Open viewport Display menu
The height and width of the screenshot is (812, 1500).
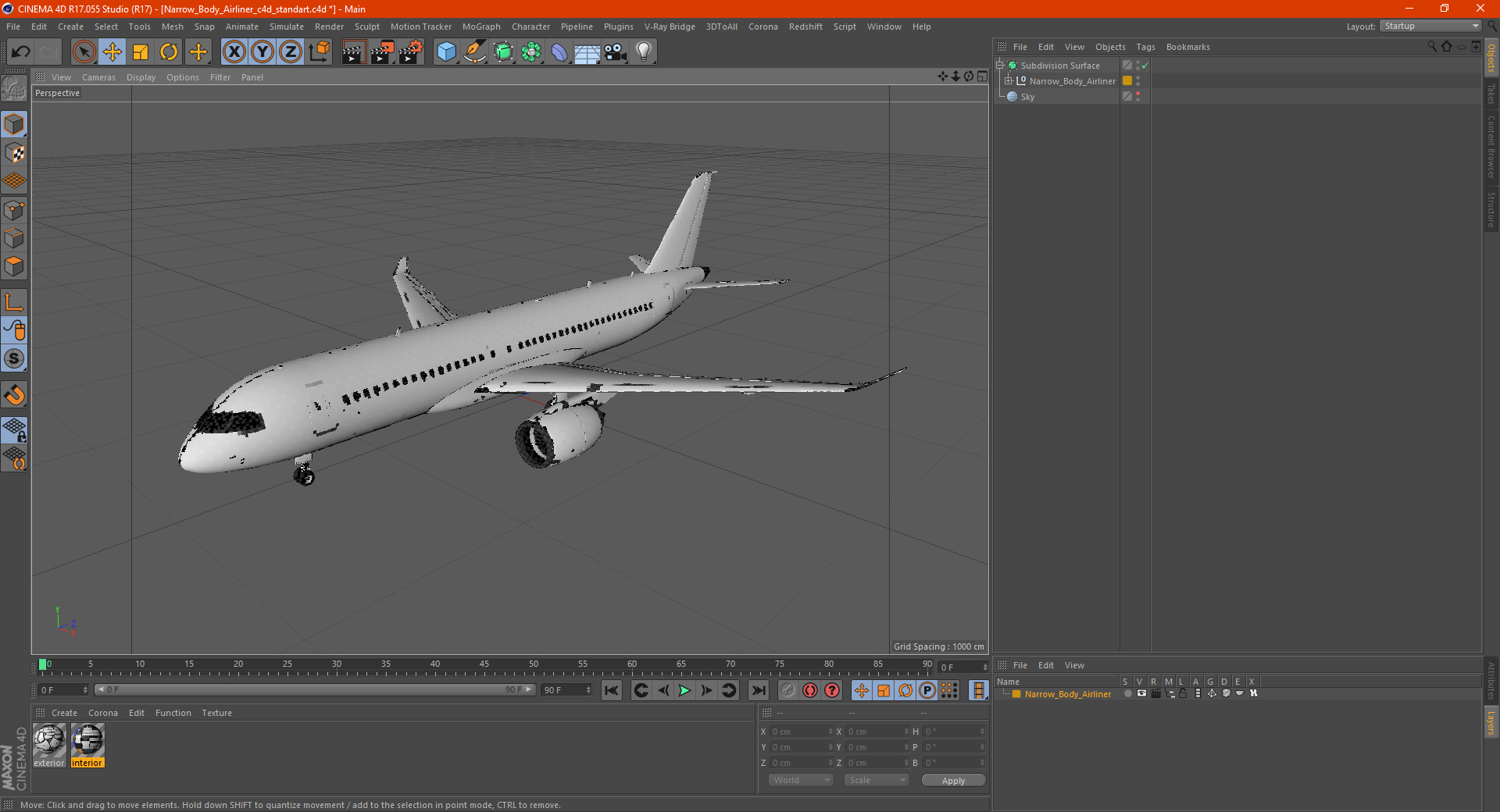pos(141,77)
